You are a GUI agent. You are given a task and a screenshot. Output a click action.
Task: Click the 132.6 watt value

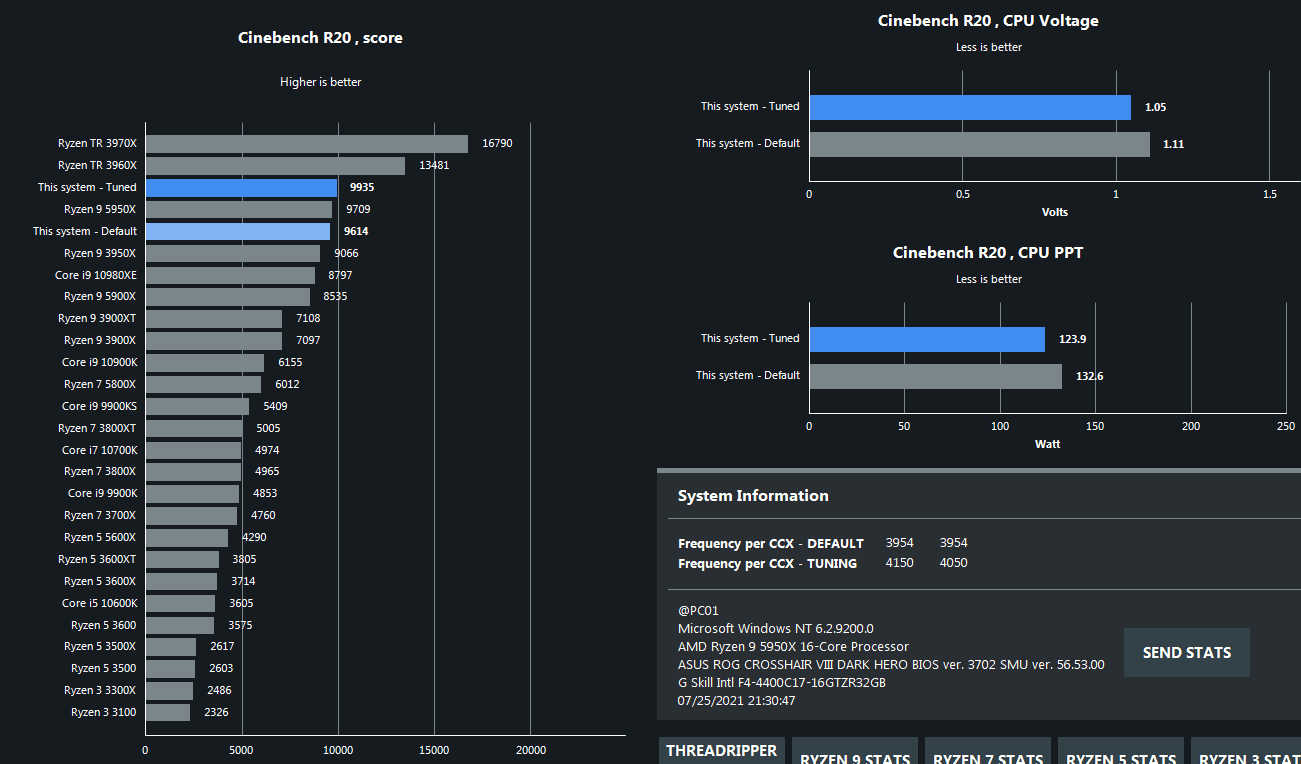coord(1089,377)
